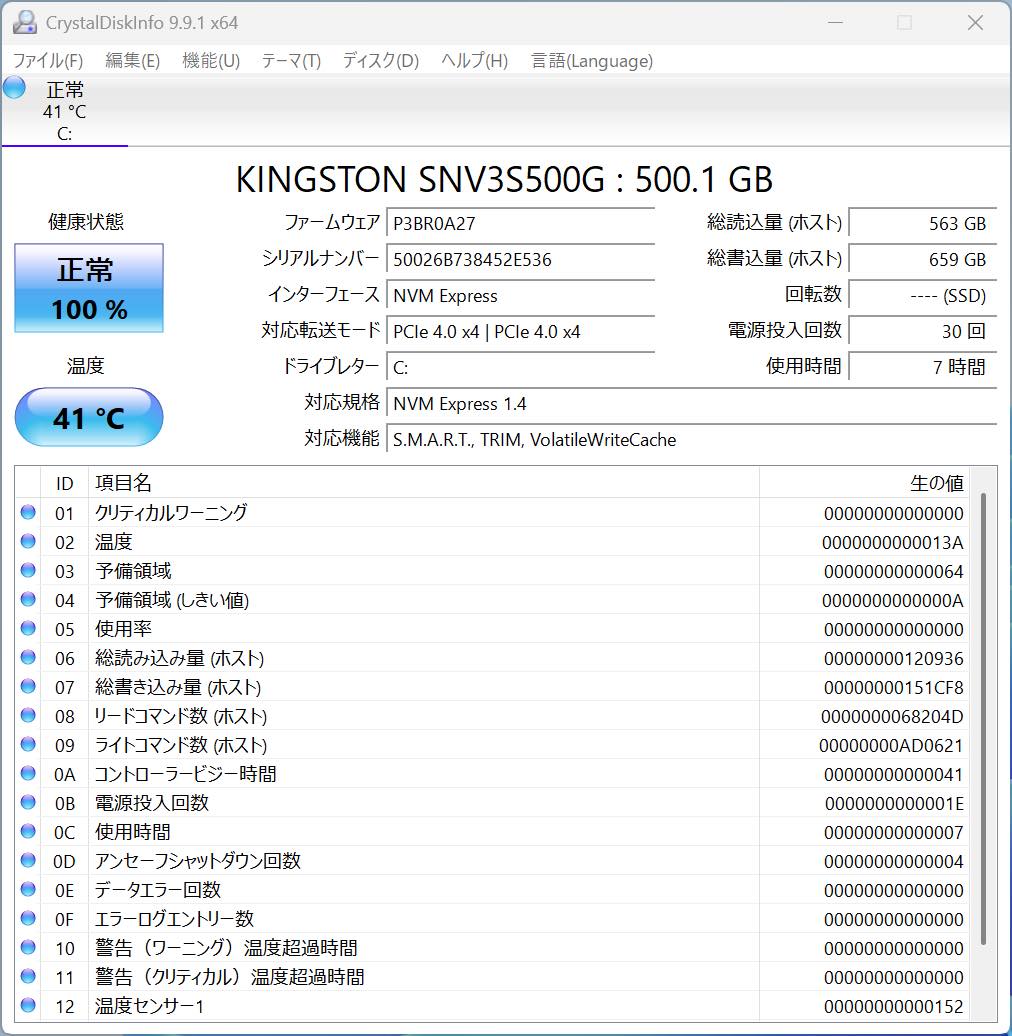Click the status orb for 01 クリティカルワーニング

pos(28,512)
